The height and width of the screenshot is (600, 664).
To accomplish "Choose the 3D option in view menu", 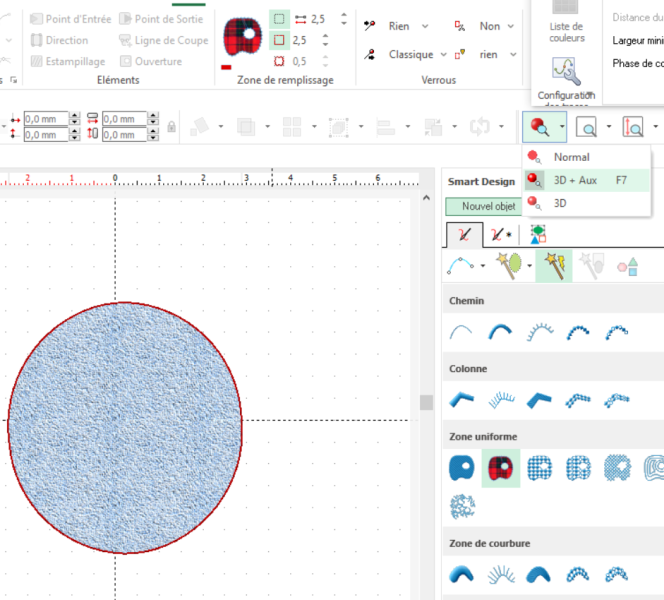I will 560,202.
